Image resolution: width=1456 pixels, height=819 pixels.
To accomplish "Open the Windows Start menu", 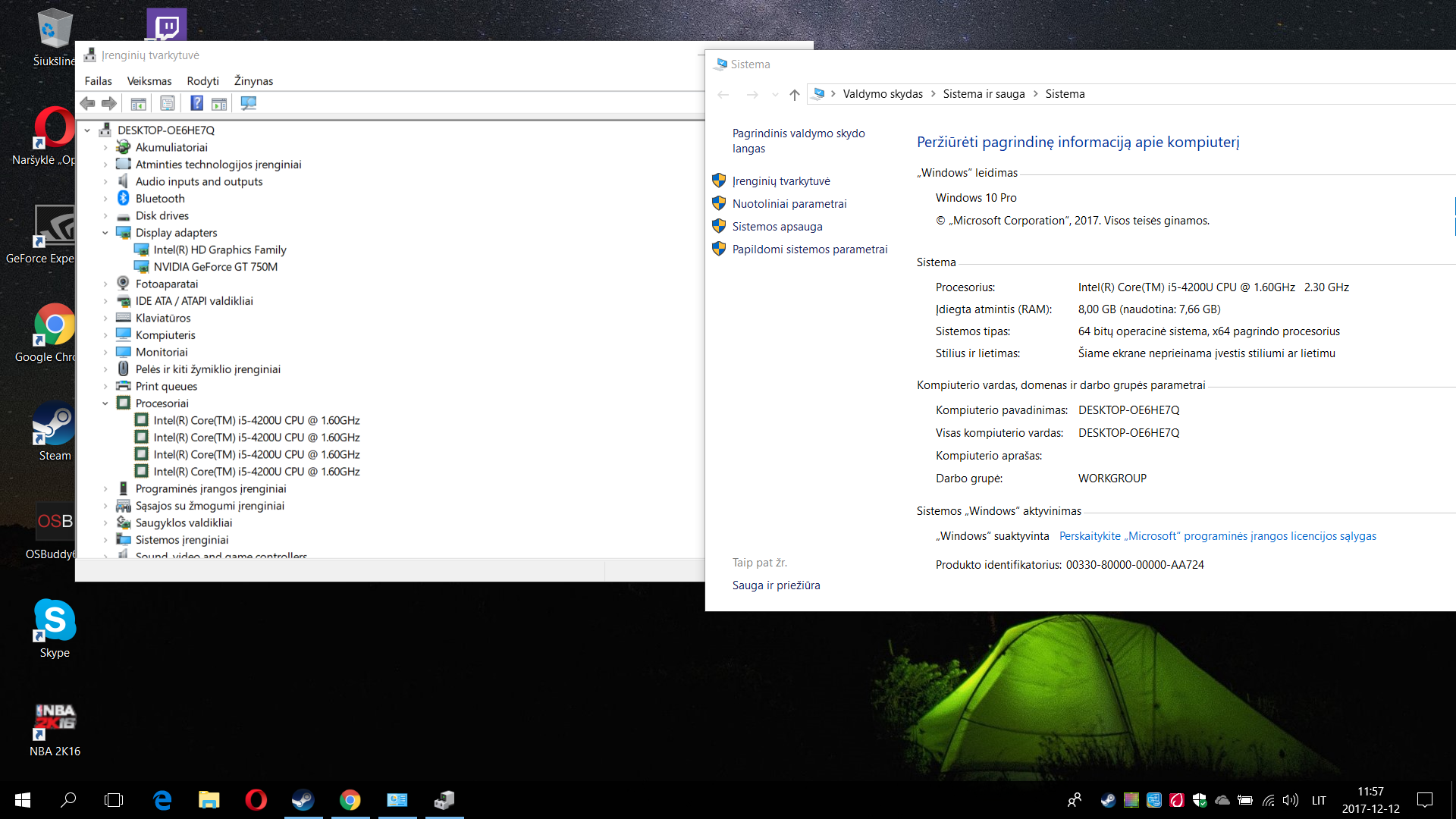I will pos(23,800).
